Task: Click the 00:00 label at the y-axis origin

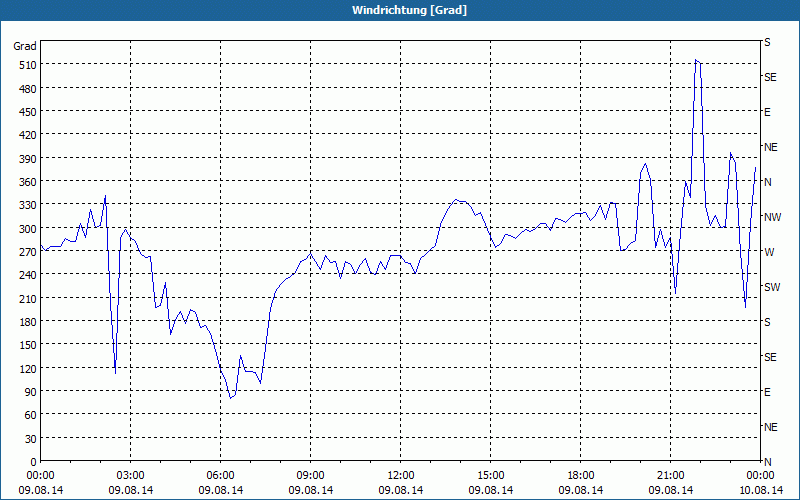Action: [x=40, y=476]
